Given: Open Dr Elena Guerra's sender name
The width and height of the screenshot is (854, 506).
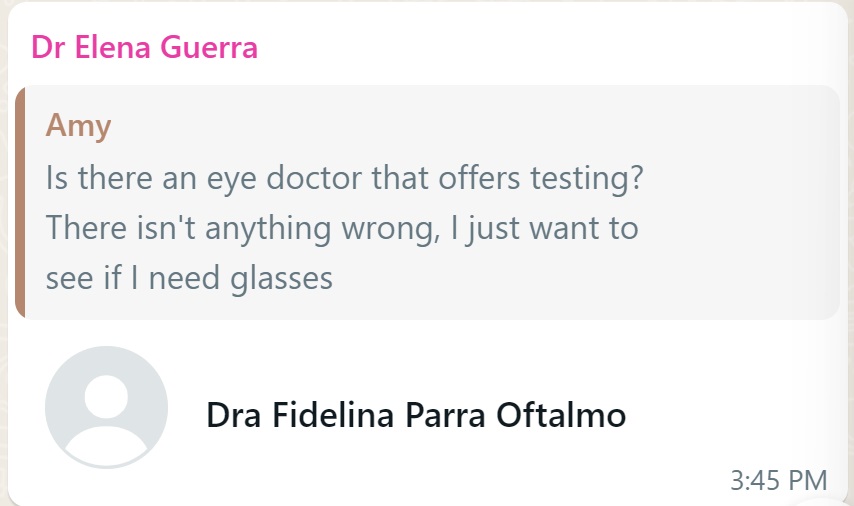Looking at the screenshot, I should [x=144, y=47].
